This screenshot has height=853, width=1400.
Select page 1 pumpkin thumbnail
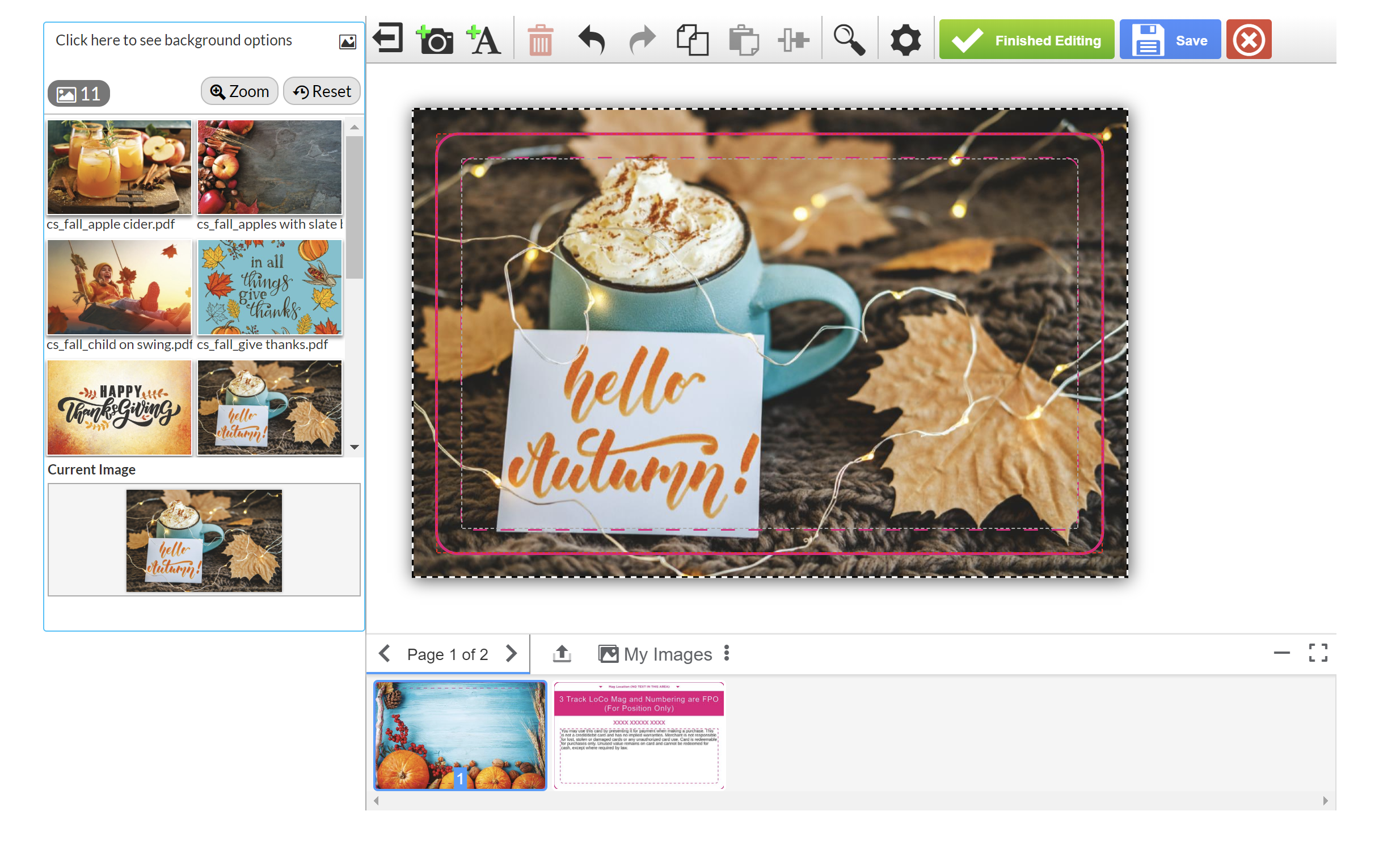[459, 736]
